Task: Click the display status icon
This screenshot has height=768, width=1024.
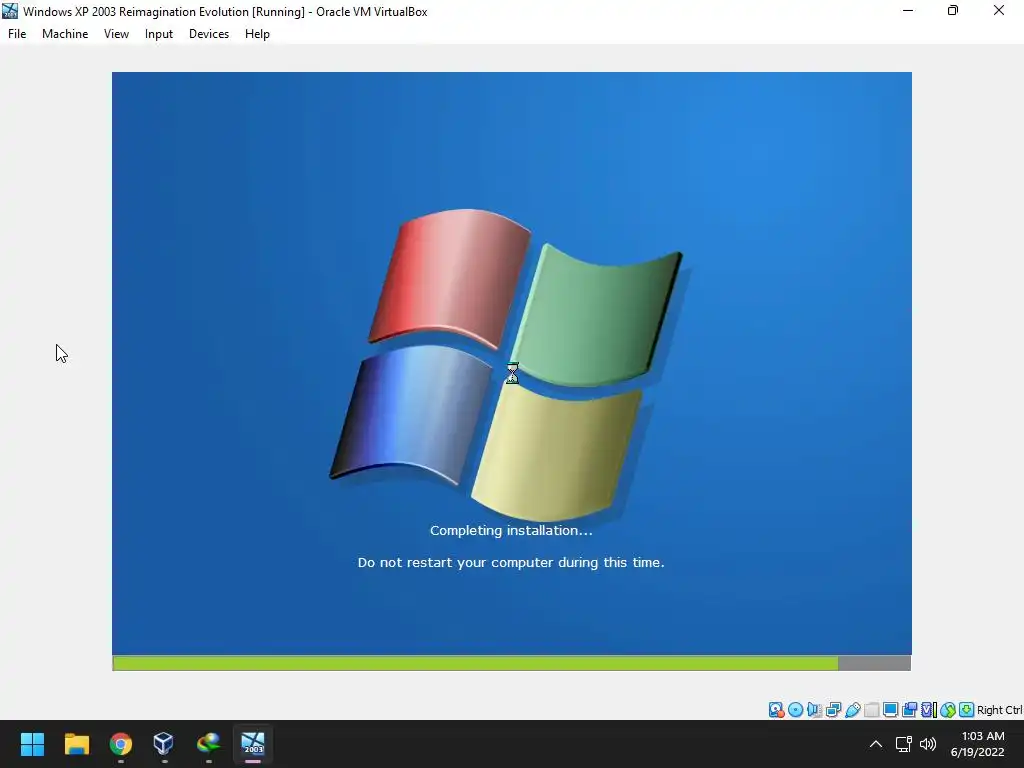Action: point(890,710)
